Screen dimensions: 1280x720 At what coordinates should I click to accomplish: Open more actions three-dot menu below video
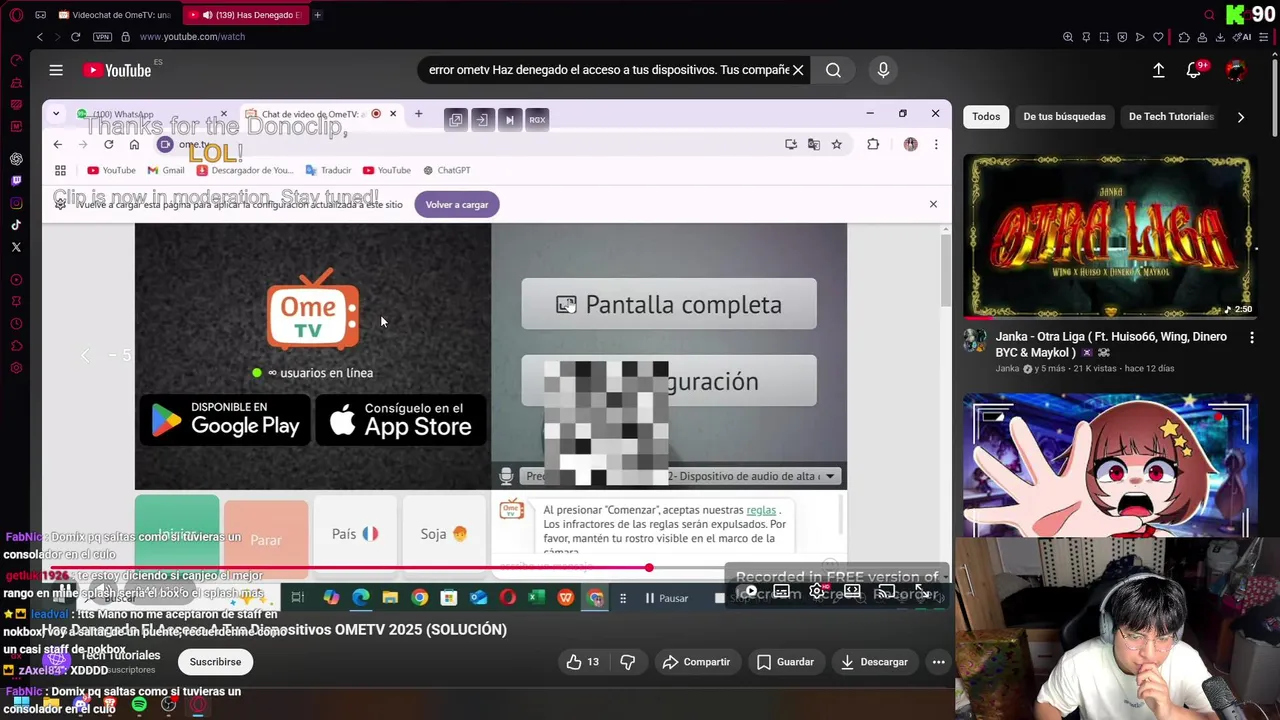(x=938, y=662)
